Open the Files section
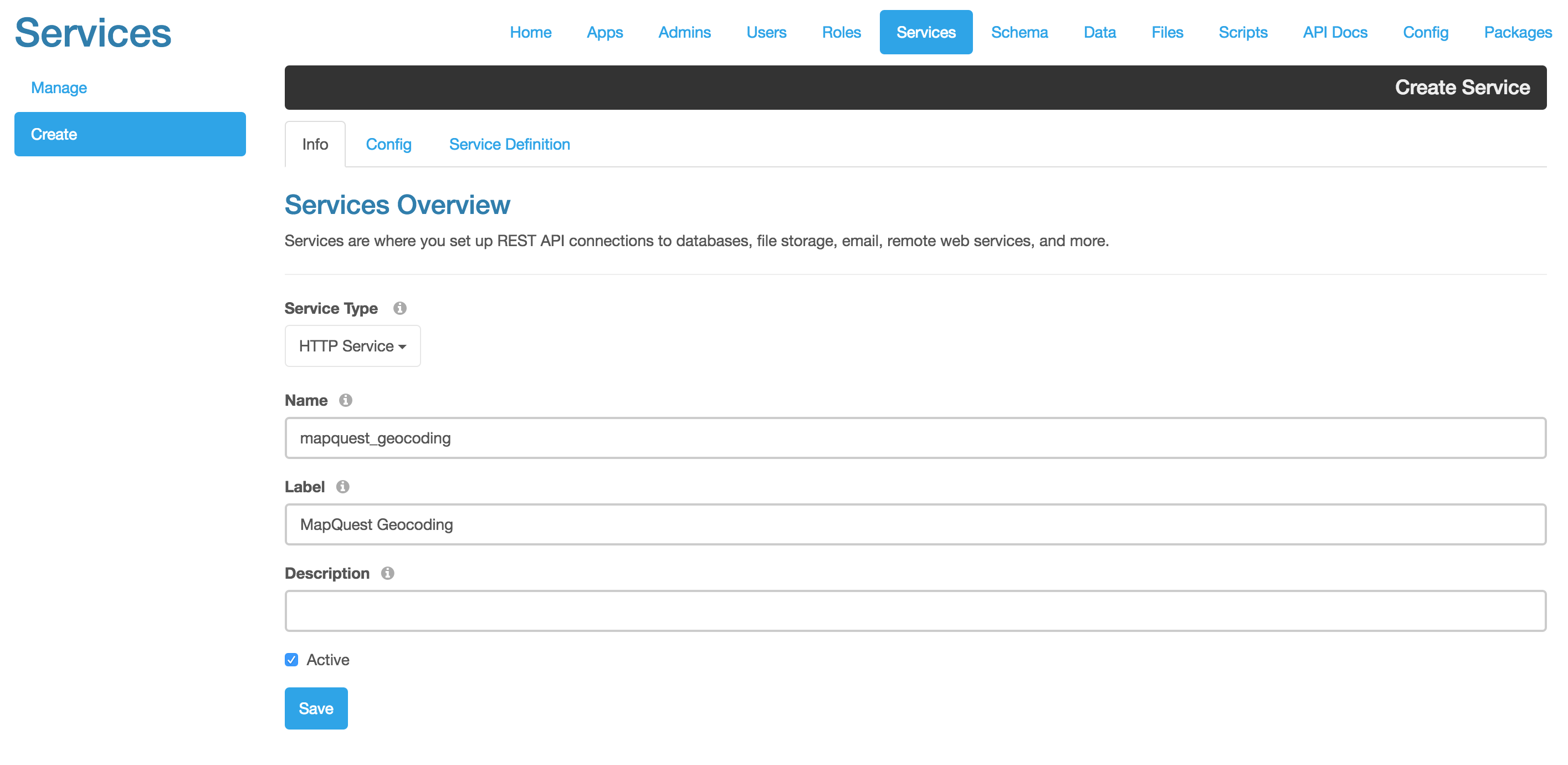The image size is (1568, 765). click(1167, 32)
